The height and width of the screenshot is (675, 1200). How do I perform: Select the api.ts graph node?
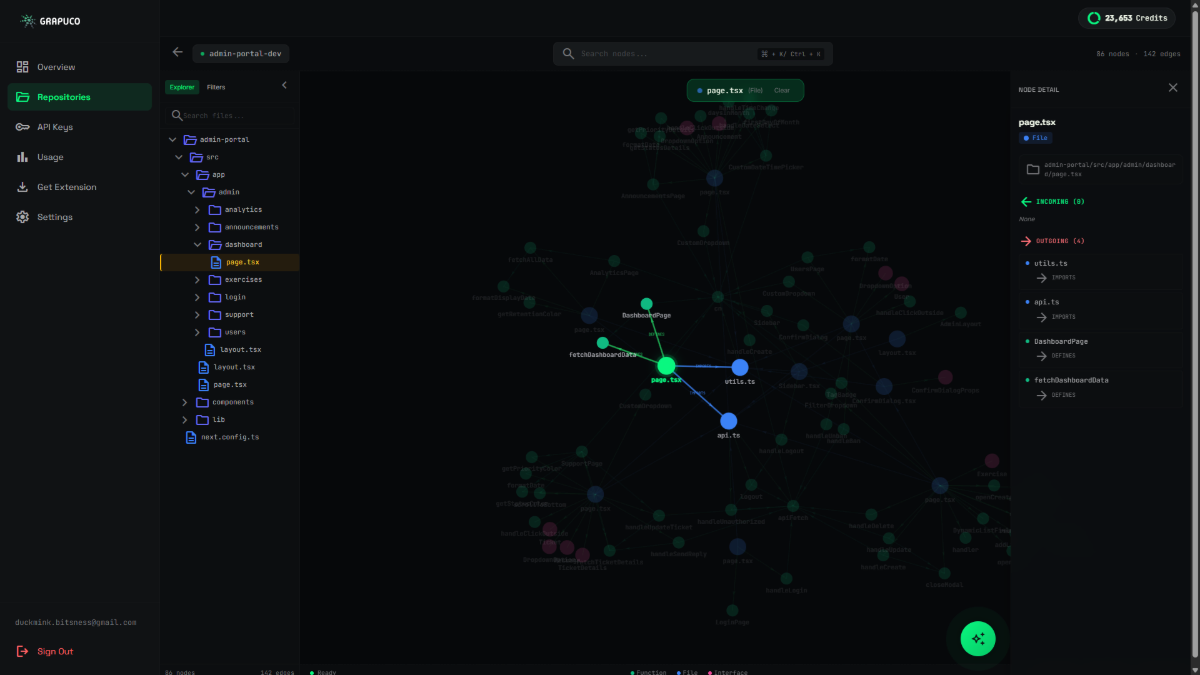(x=729, y=421)
